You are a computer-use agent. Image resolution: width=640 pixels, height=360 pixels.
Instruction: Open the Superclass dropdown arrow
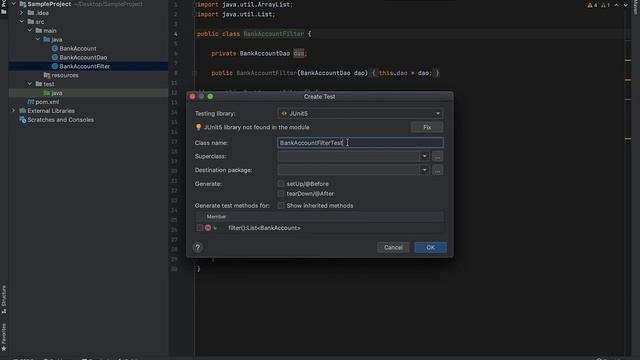coord(424,156)
